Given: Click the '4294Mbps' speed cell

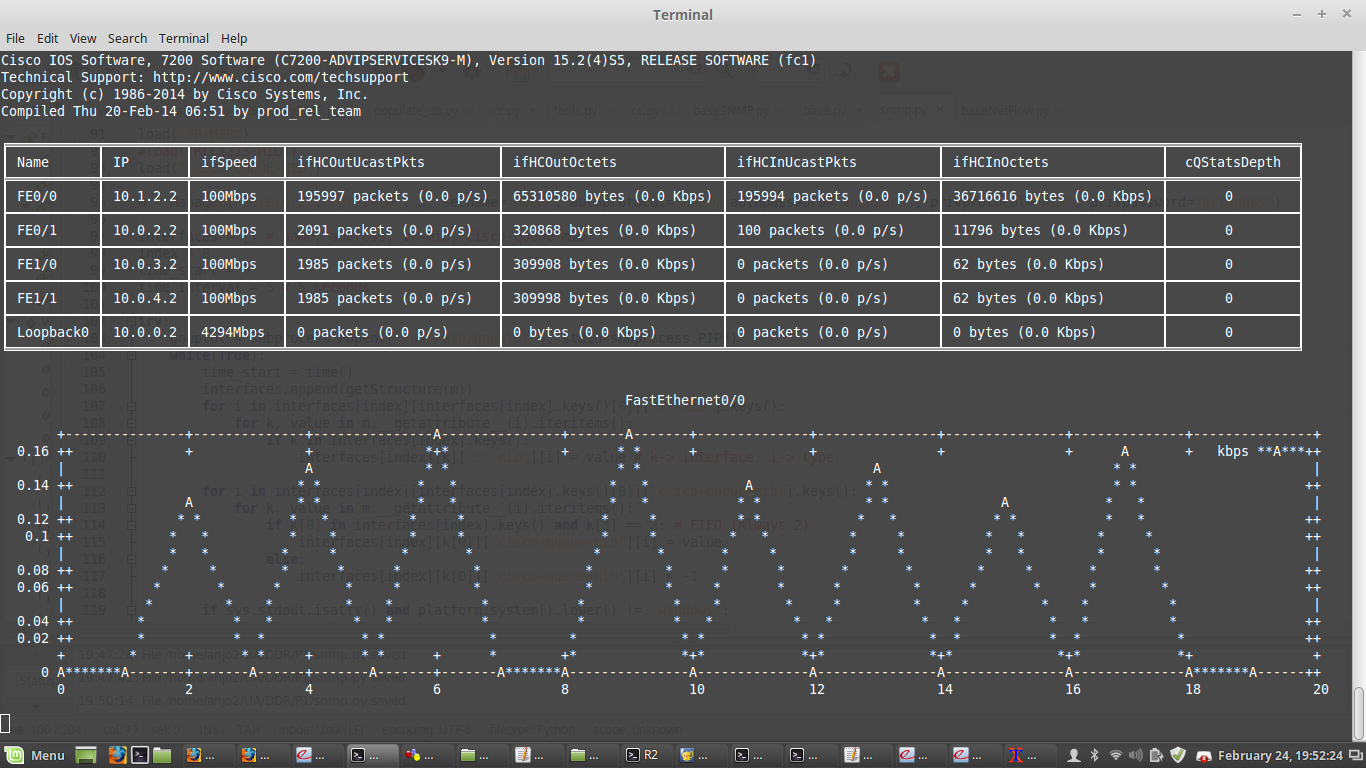Looking at the screenshot, I should (x=233, y=332).
